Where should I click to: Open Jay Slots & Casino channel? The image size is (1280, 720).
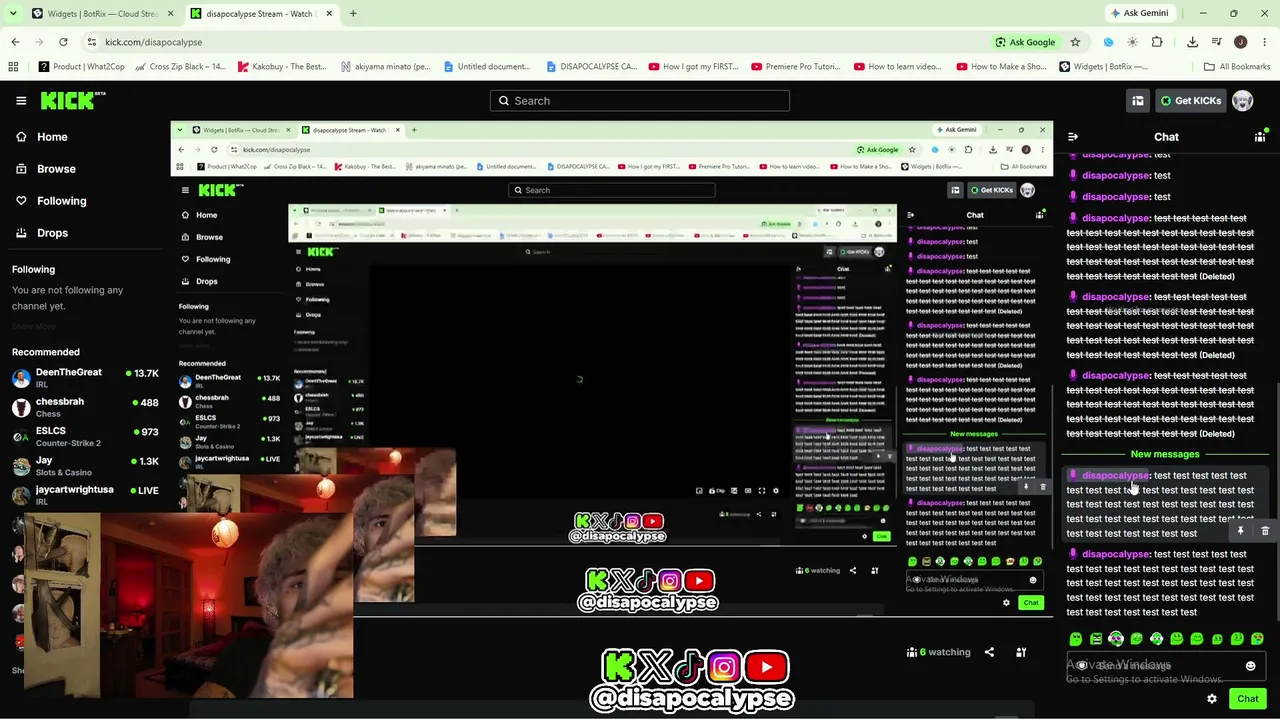point(86,466)
